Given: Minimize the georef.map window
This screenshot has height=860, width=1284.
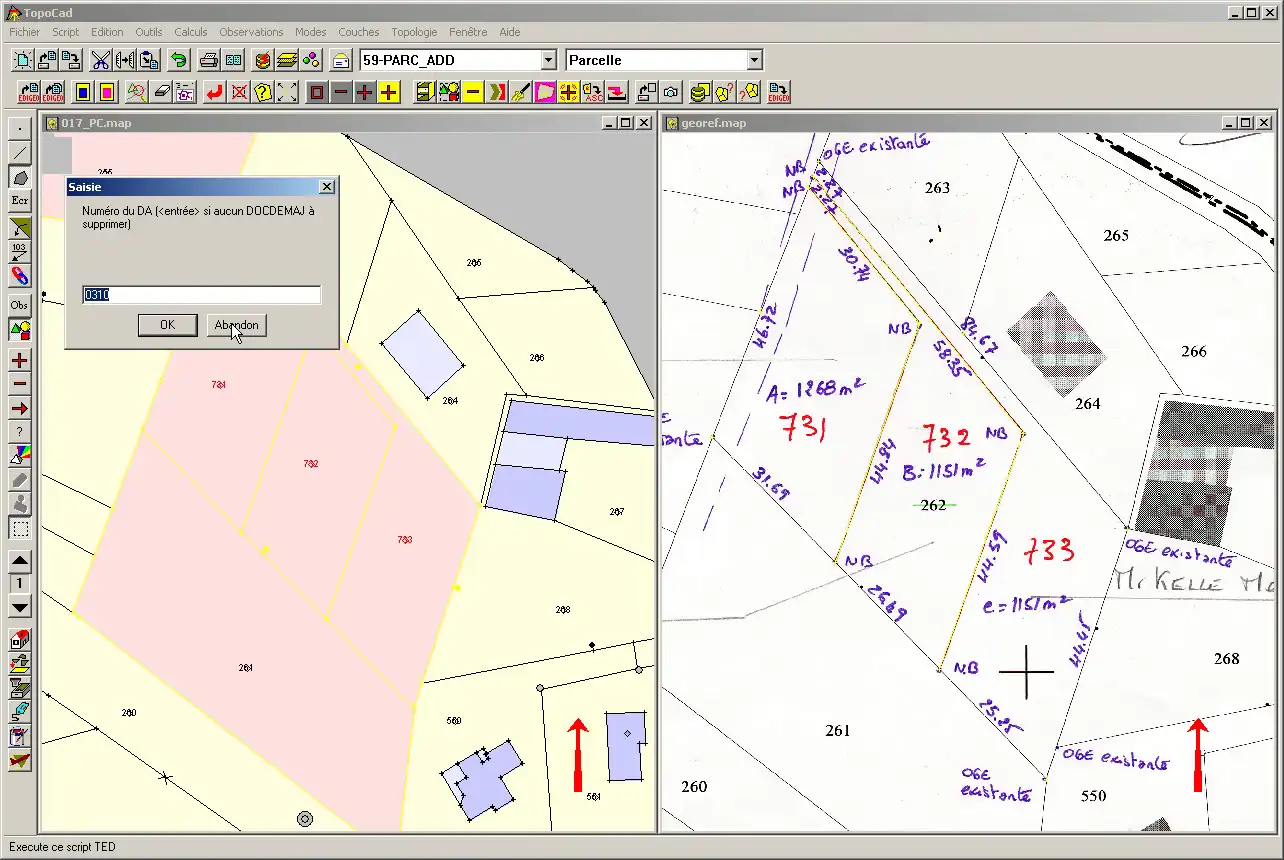Looking at the screenshot, I should tap(1231, 123).
